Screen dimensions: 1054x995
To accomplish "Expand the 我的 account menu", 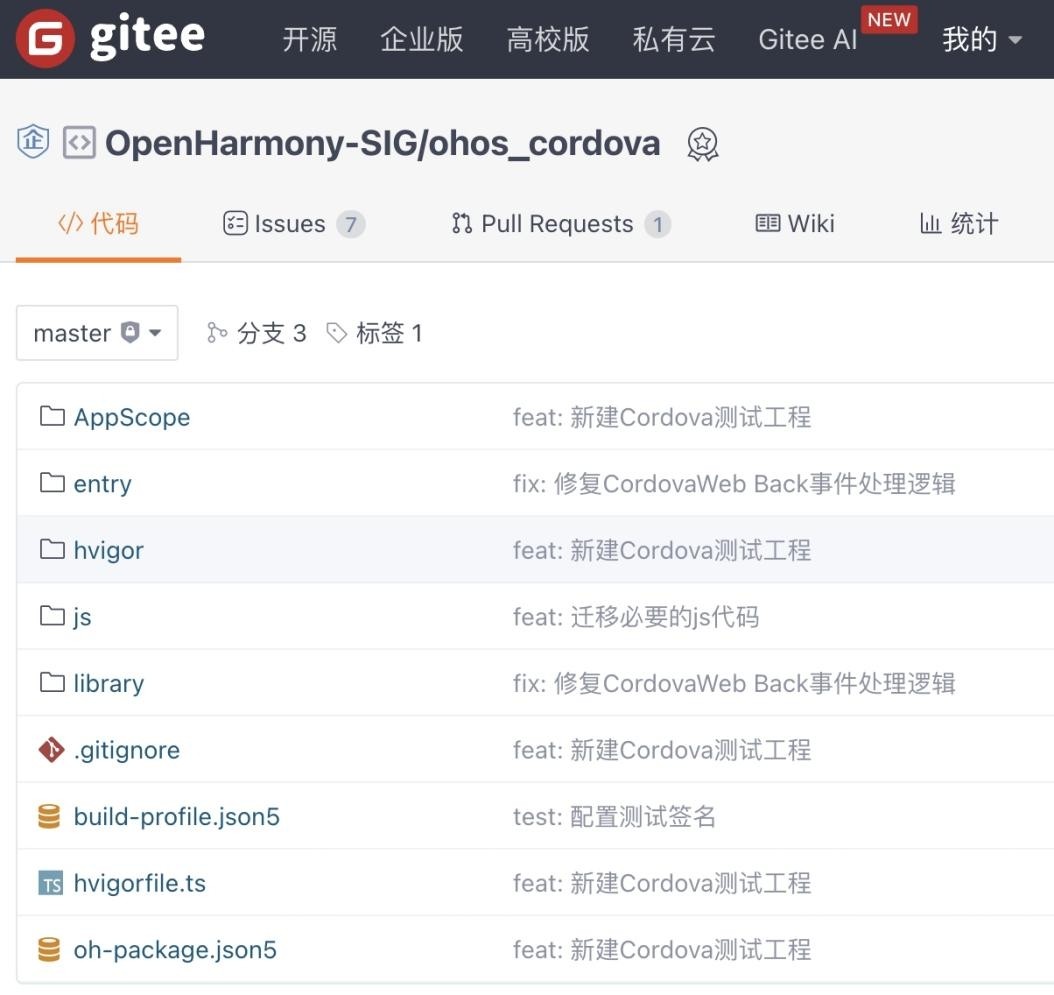I will (x=982, y=39).
